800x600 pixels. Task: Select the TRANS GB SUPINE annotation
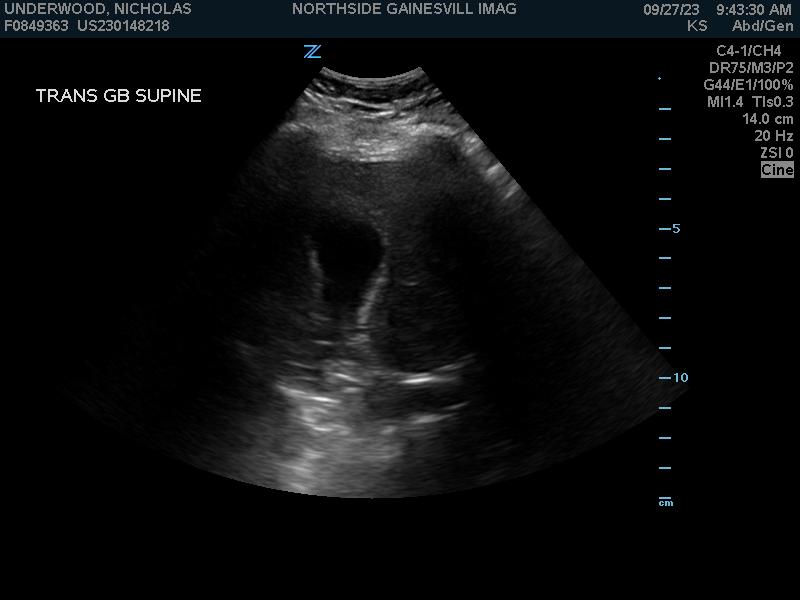click(x=118, y=96)
